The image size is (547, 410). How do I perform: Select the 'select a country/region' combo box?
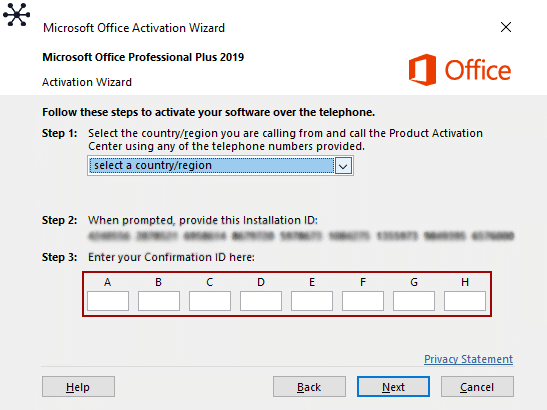[x=220, y=165]
